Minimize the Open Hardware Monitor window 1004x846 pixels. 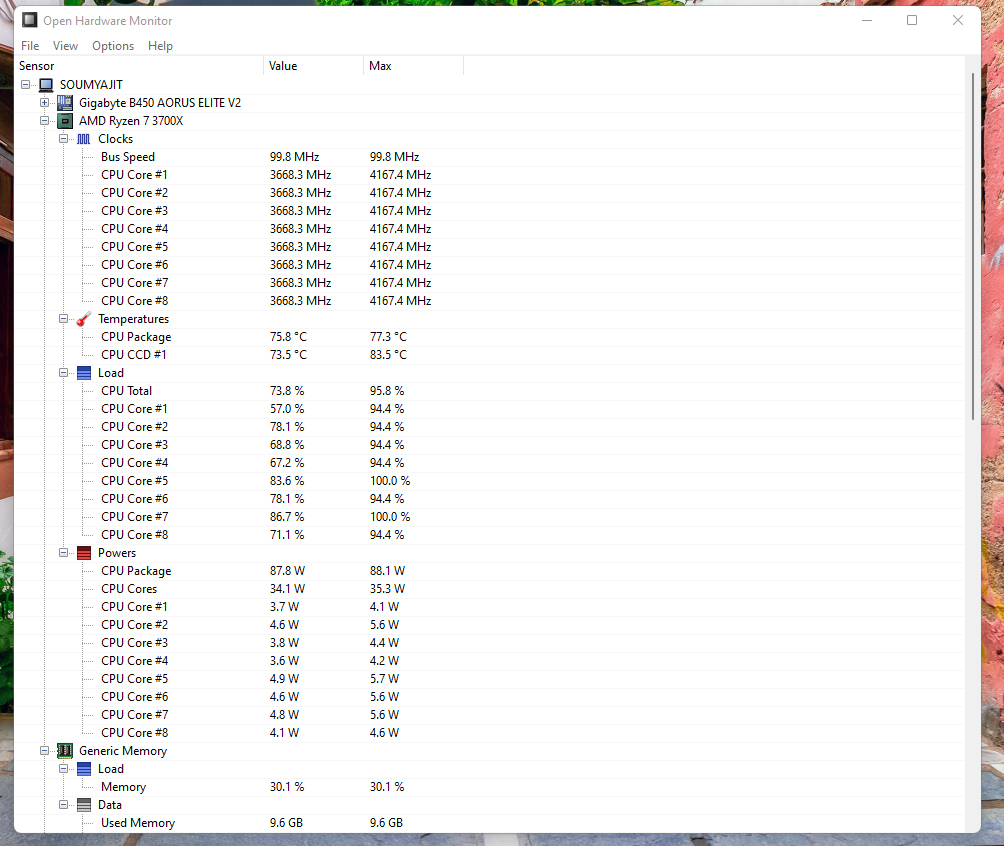click(x=867, y=20)
